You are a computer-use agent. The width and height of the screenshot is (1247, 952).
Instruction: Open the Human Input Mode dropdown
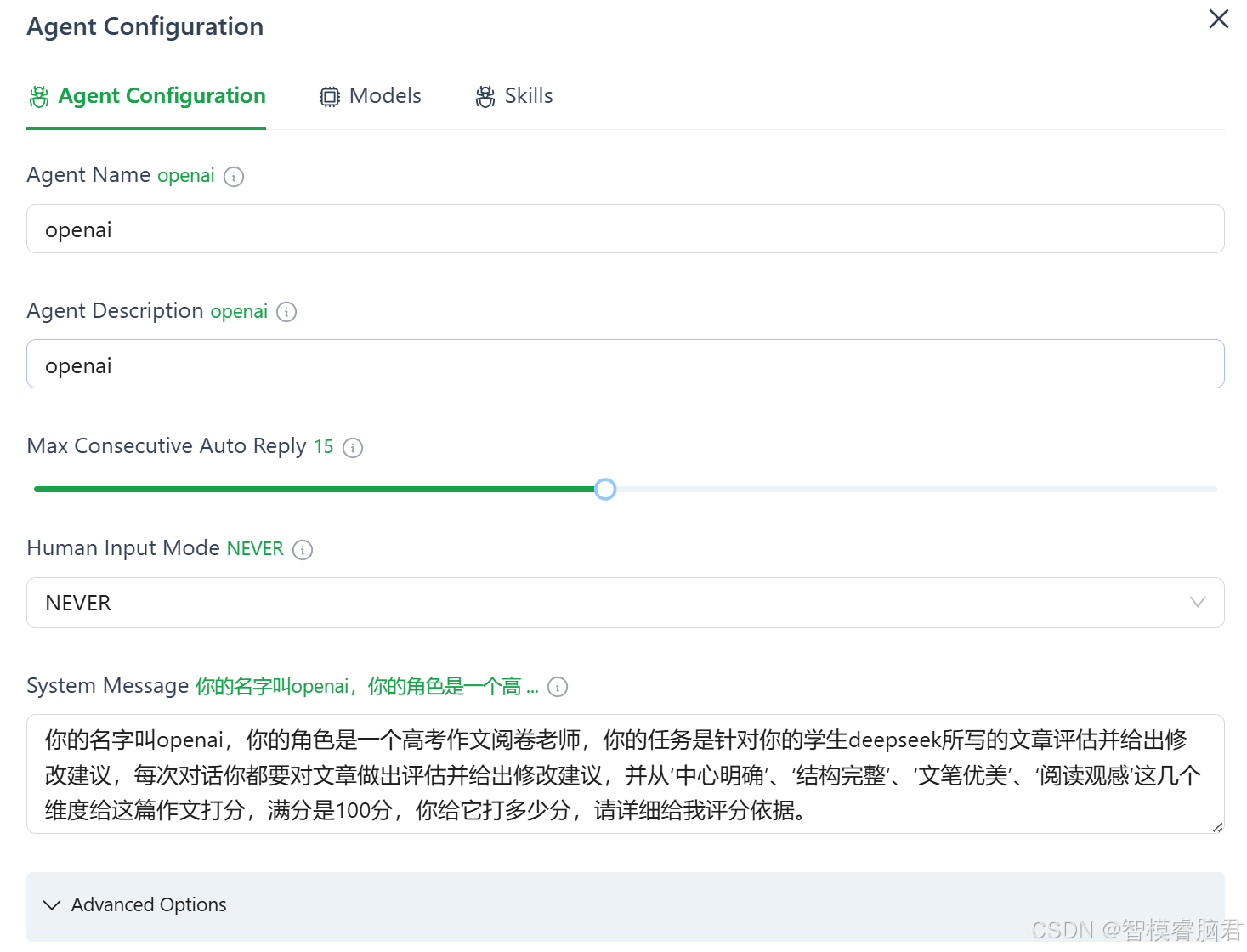pos(626,603)
